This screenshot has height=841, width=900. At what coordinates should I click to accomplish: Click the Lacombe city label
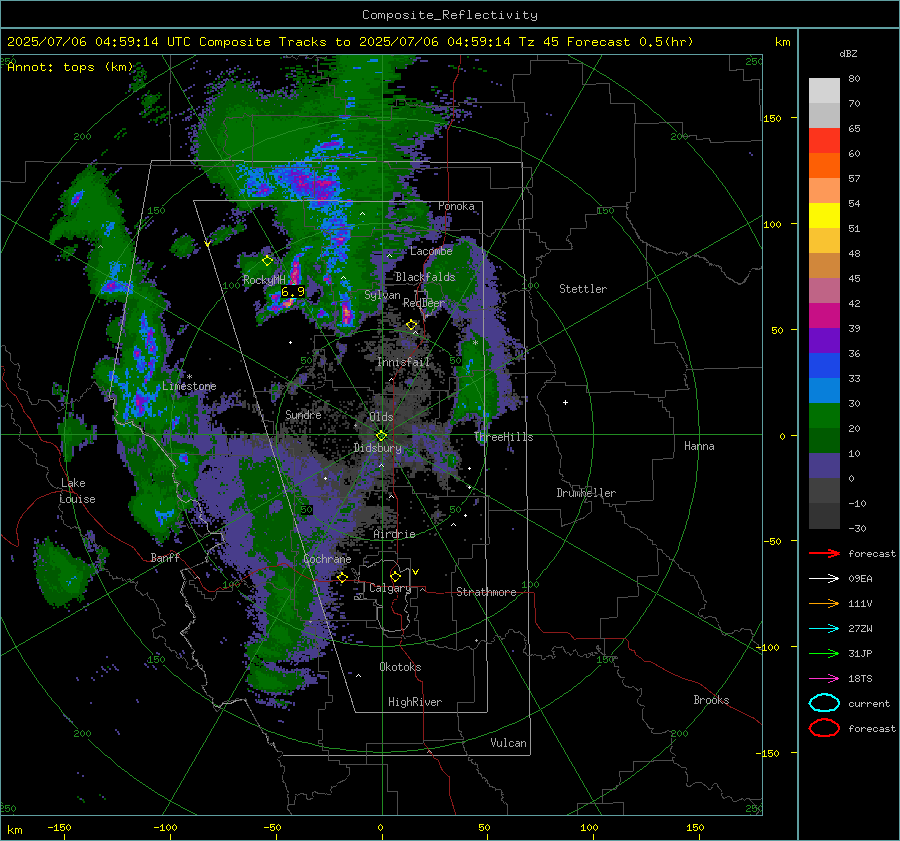click(x=431, y=251)
